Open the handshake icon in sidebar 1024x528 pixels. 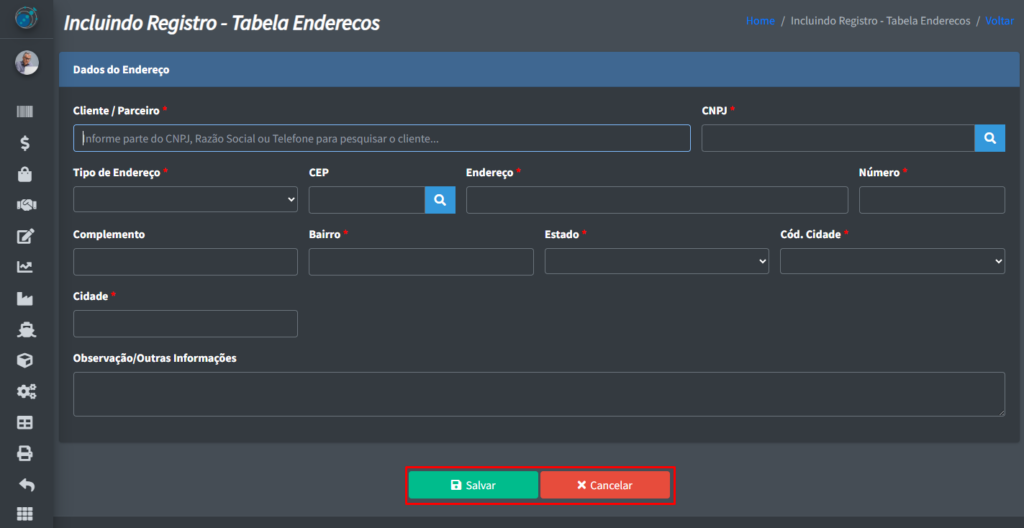click(x=26, y=205)
